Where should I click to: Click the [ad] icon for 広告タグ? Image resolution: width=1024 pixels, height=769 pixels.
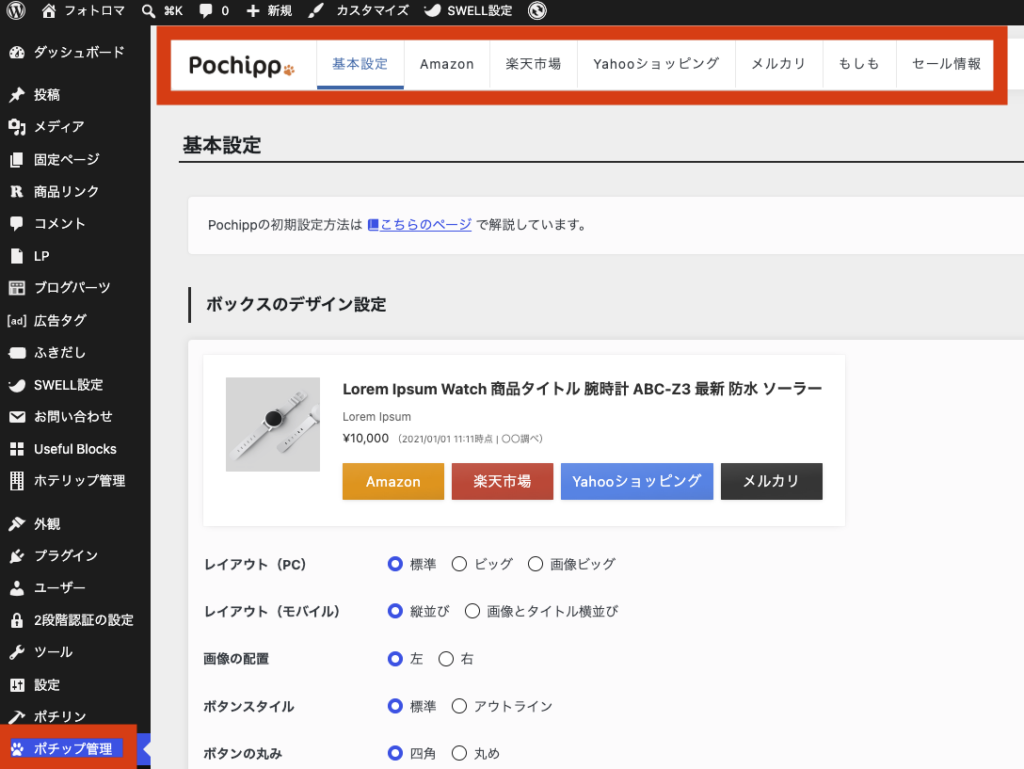pos(17,321)
